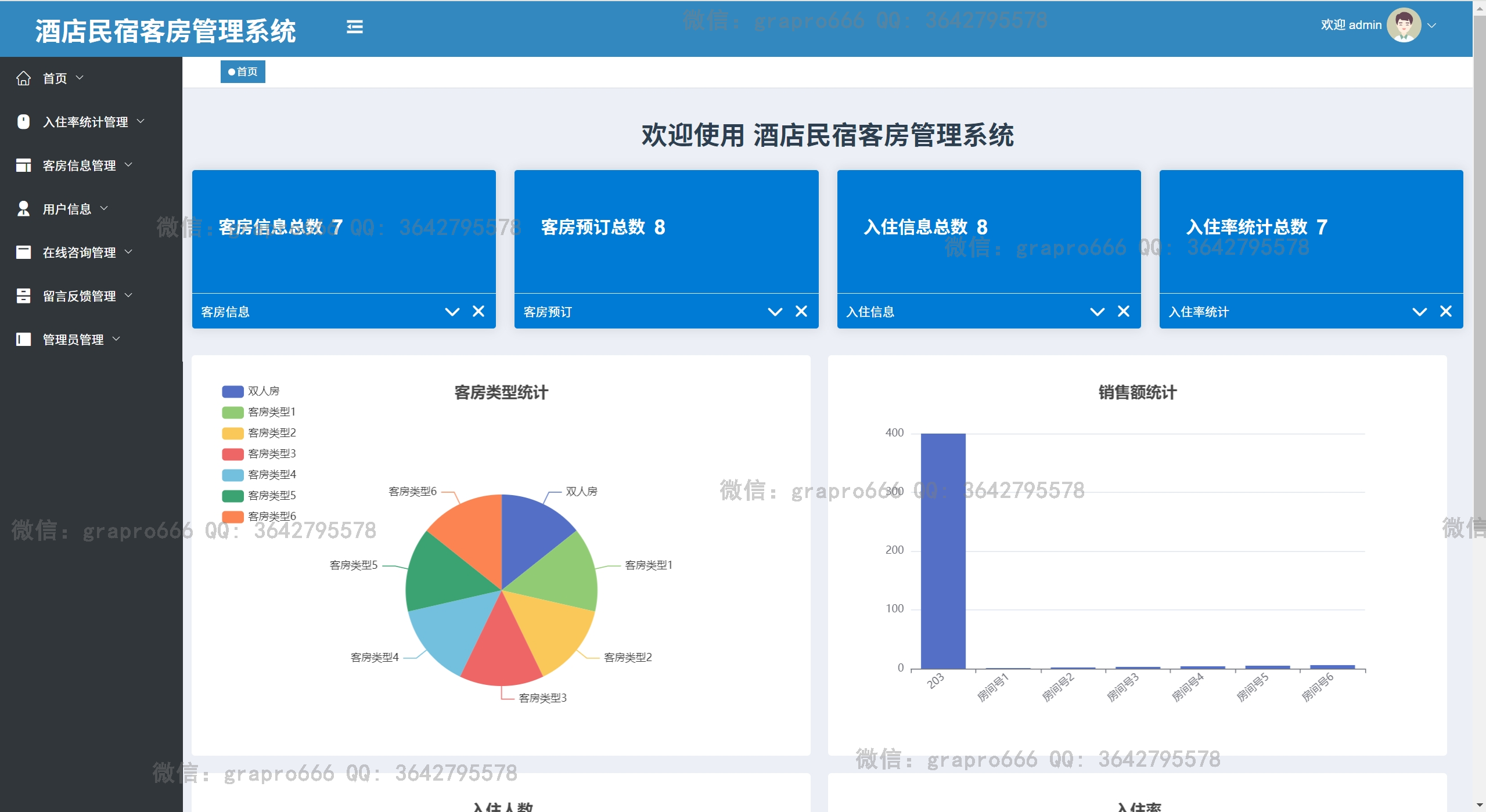Screen dimensions: 1486x812
Task: Click the home icon in sidebar
Action: coord(23,78)
